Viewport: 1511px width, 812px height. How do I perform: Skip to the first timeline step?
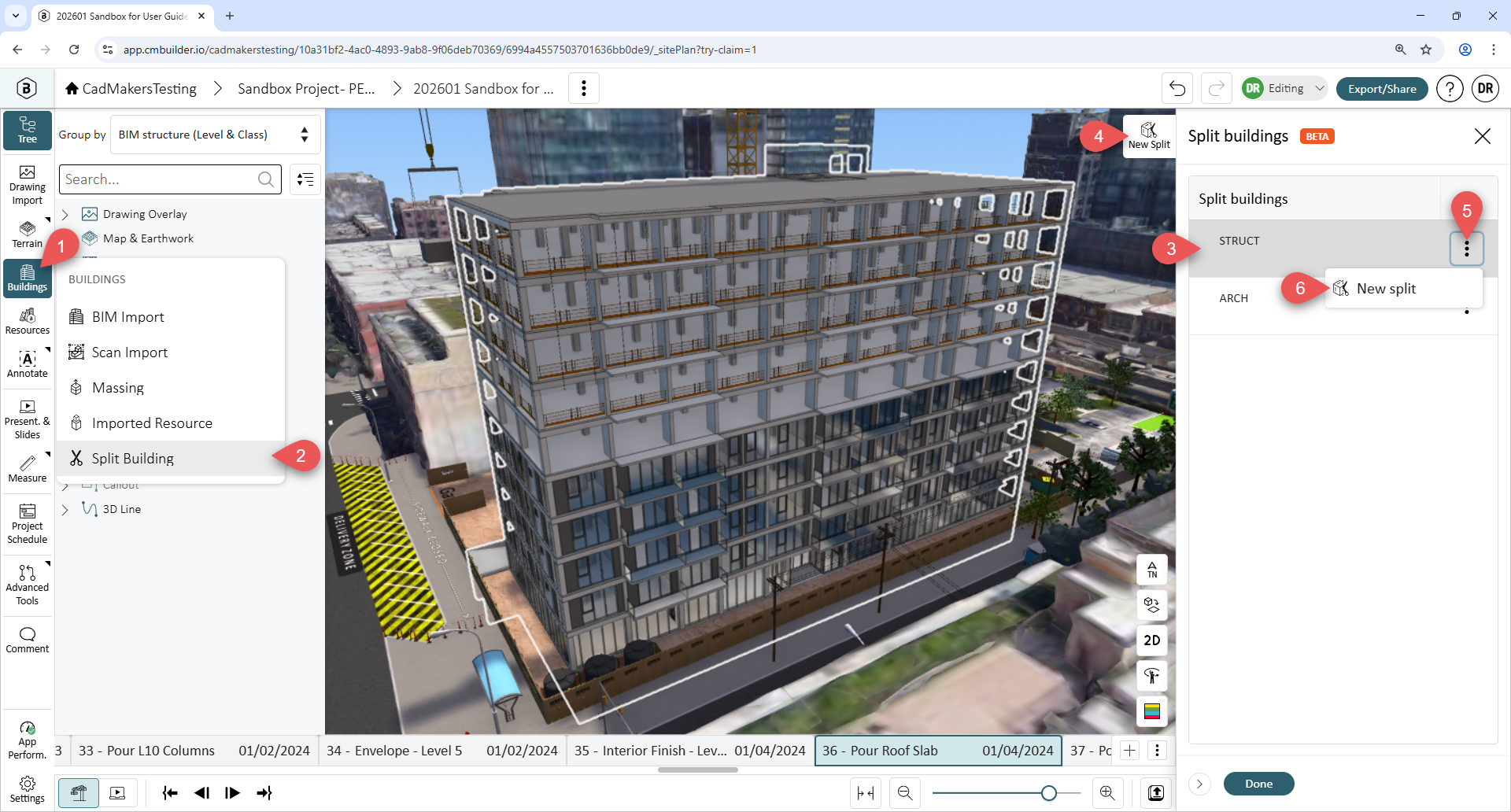point(169,792)
